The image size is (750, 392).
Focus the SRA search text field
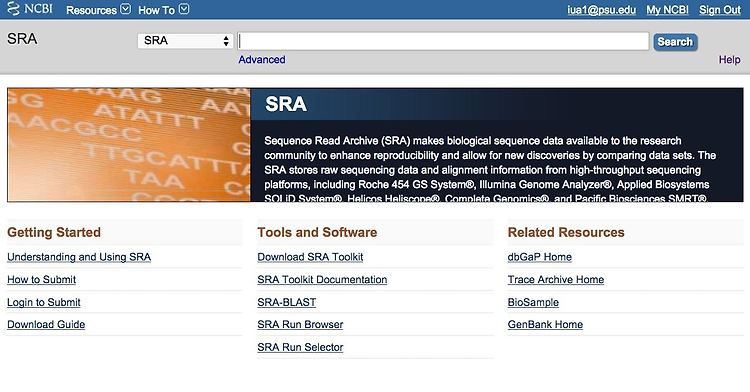coord(443,41)
